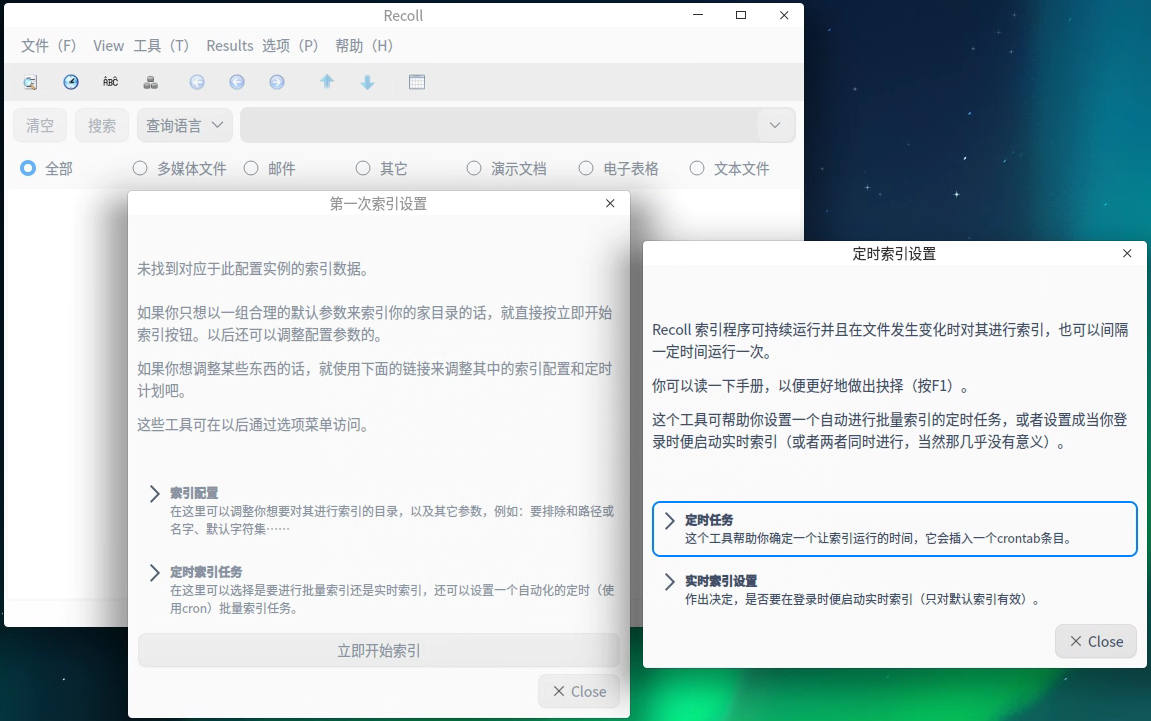This screenshot has height=721, width=1151.
Task: Show results as table icon
Action: [417, 82]
